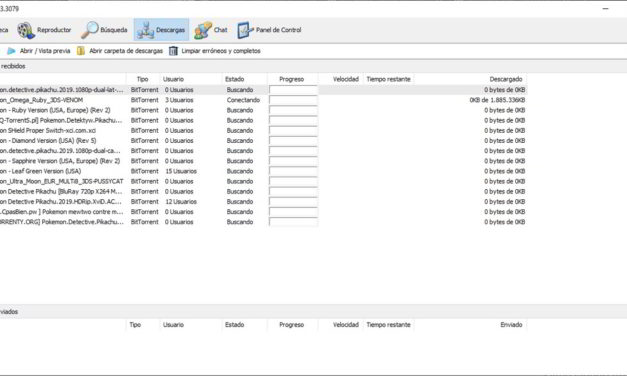Select the SHield Proper Switch-xci.com.xci row
Viewport: 627px width, 376px height.
(263, 130)
